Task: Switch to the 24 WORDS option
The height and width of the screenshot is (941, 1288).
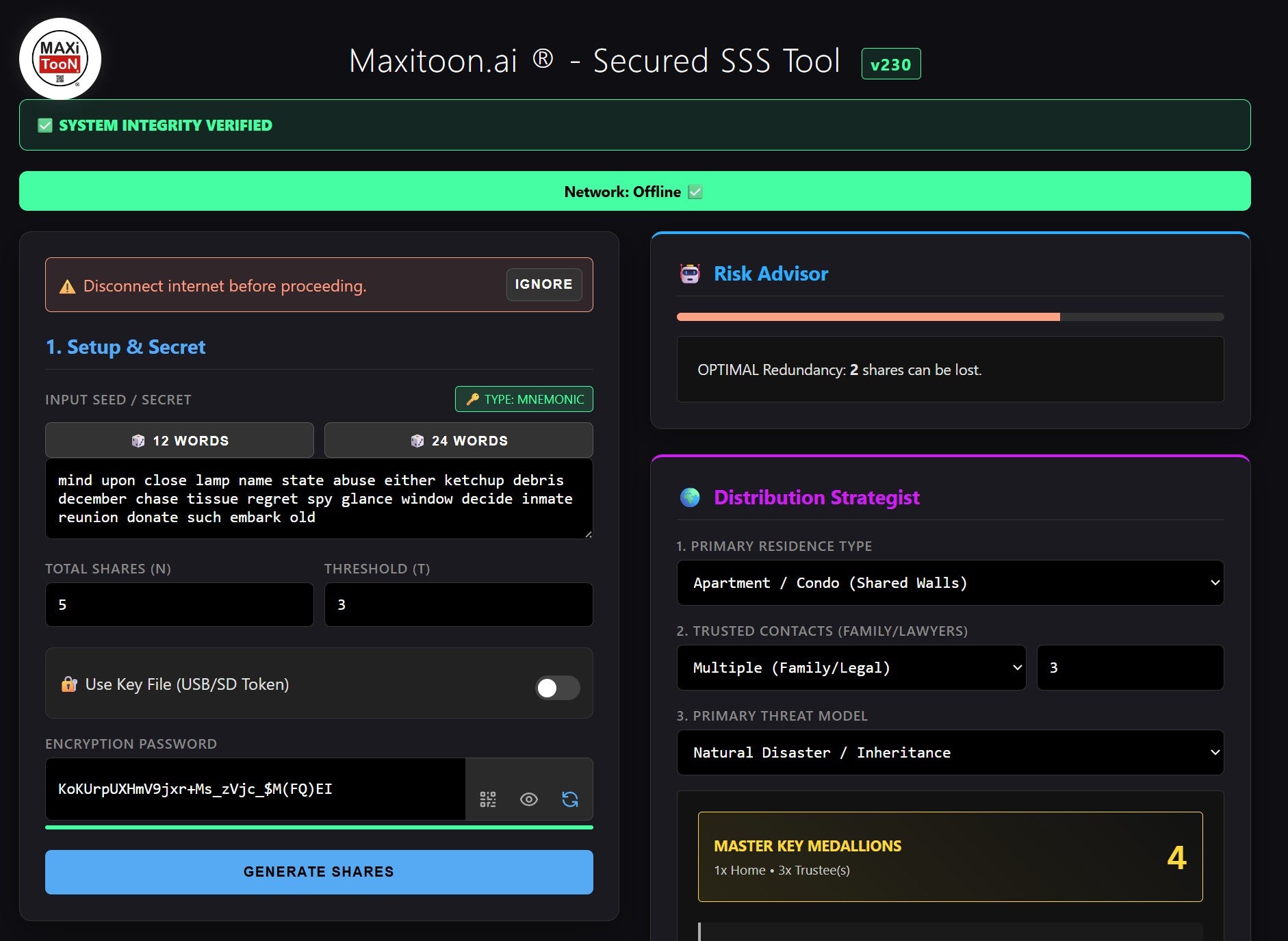Action: [x=459, y=440]
